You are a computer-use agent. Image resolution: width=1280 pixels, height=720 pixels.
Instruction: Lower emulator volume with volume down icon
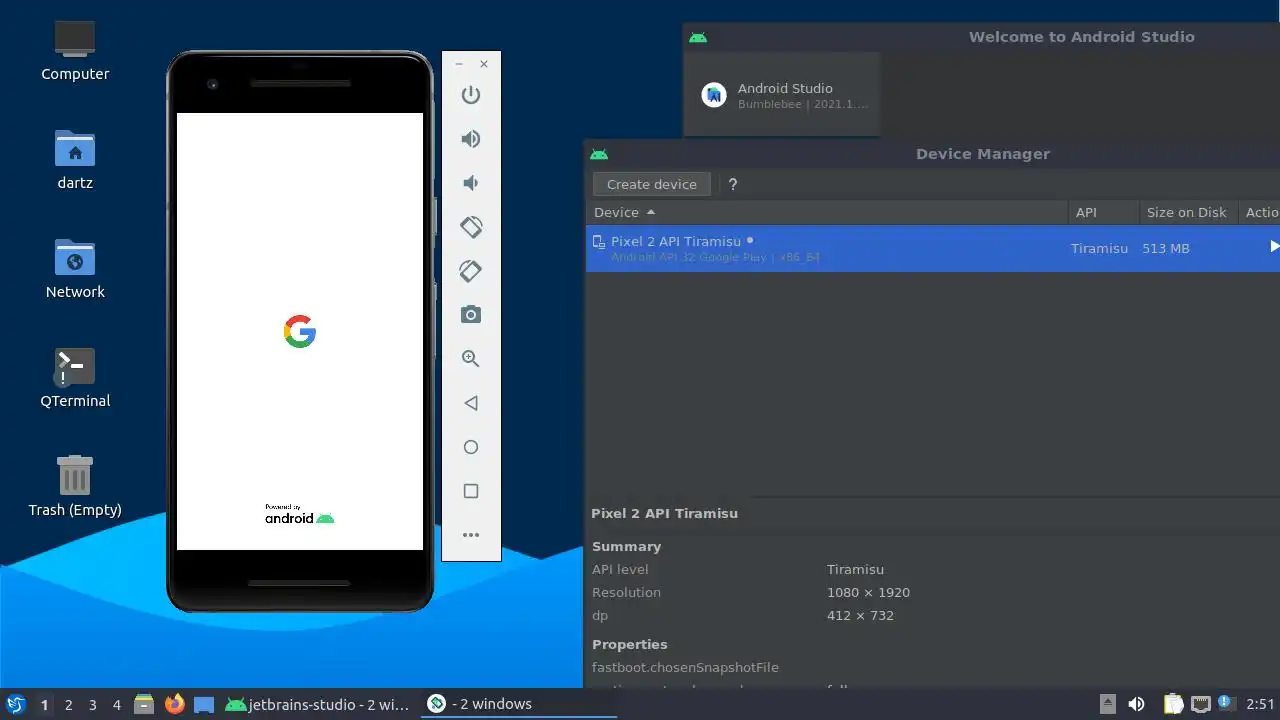click(471, 183)
